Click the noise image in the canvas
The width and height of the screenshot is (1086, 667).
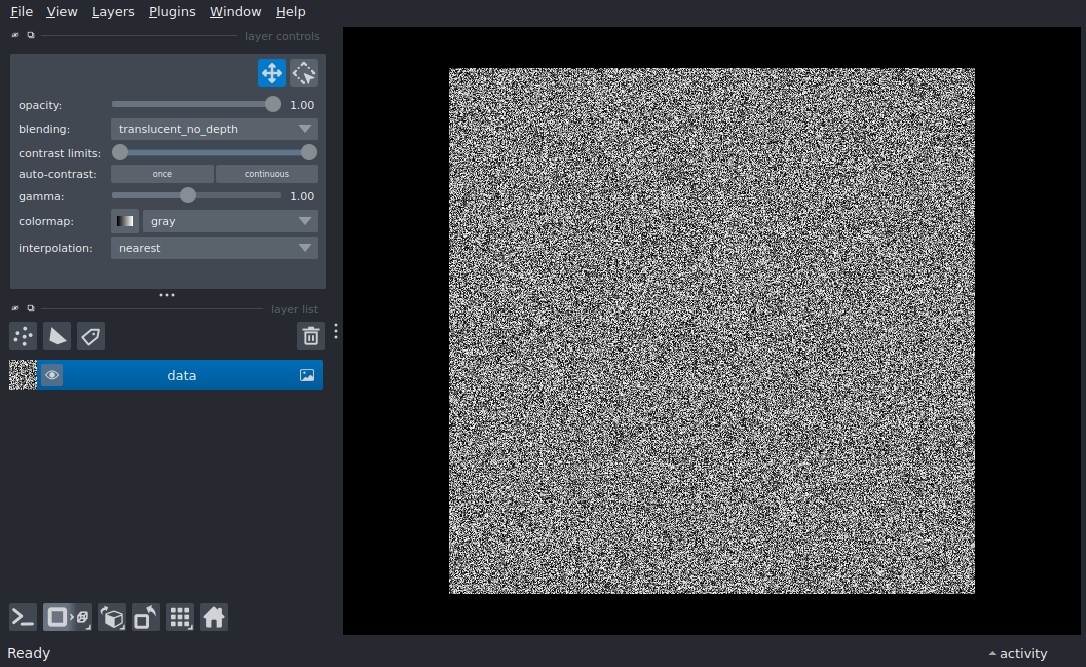711,330
